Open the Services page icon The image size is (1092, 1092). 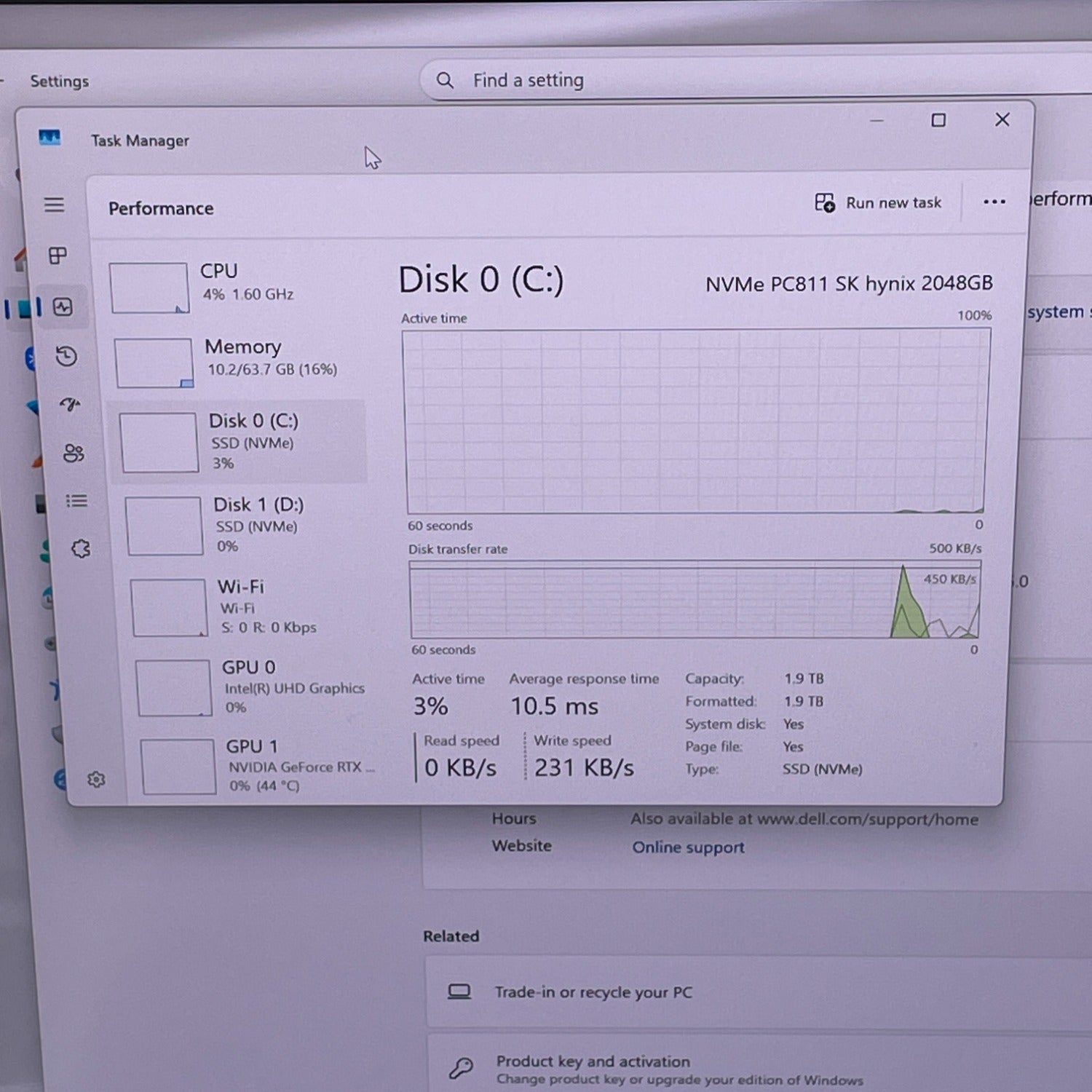click(x=81, y=548)
